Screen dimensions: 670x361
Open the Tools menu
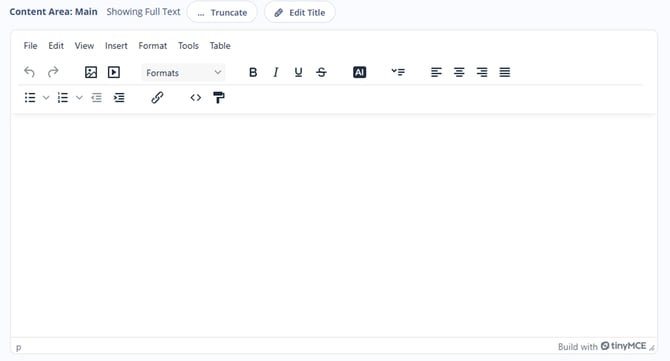pyautogui.click(x=188, y=46)
